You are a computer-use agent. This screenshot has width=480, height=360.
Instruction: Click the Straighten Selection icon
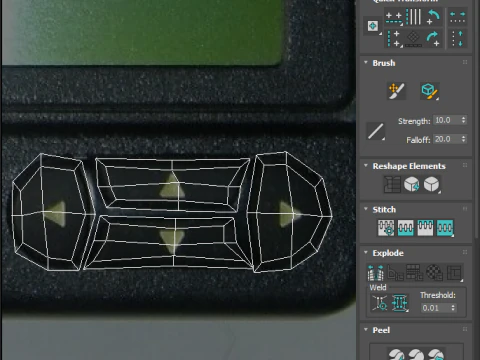pyautogui.click(x=392, y=184)
